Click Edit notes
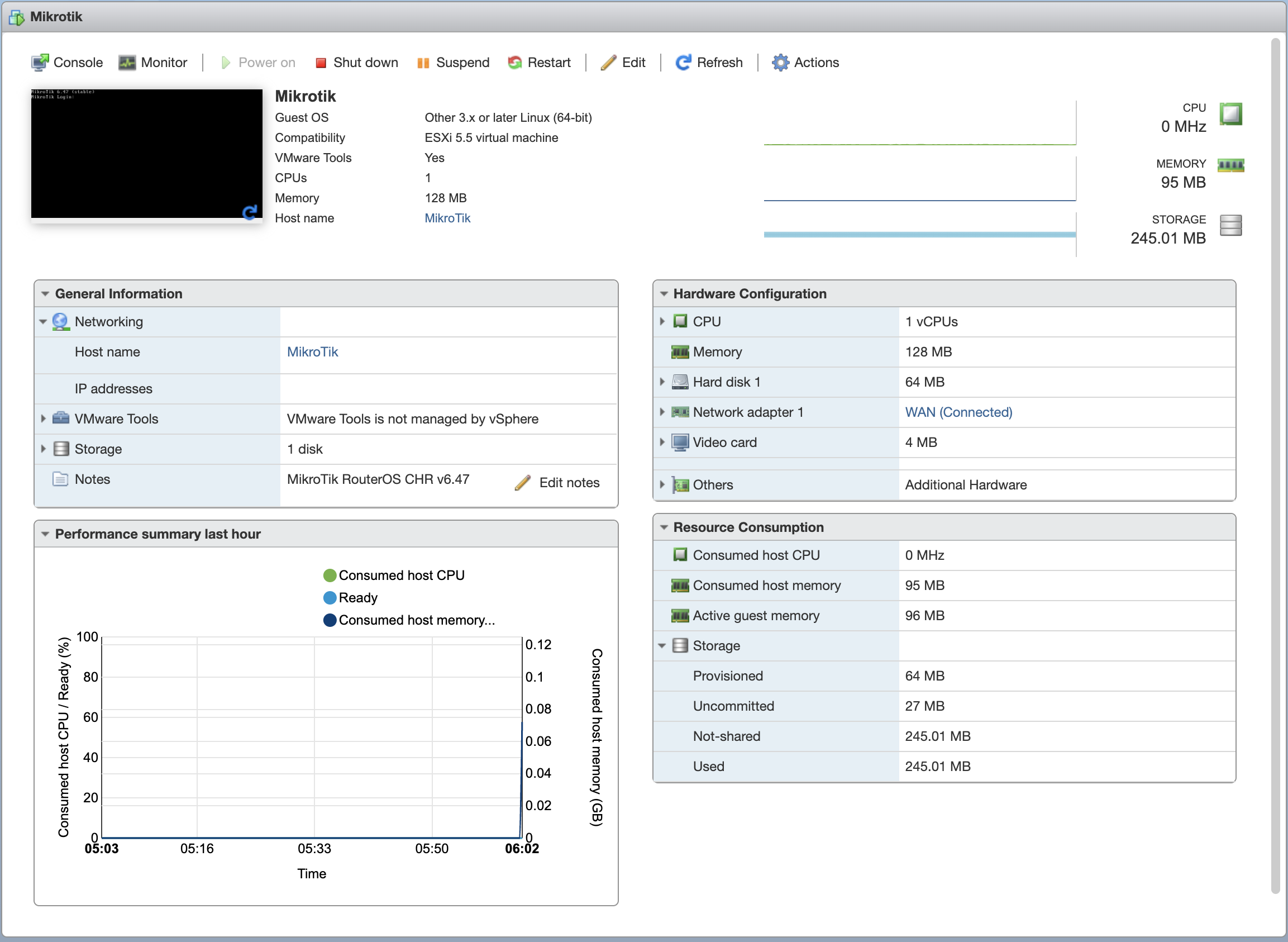The height and width of the screenshot is (942, 1288). [x=557, y=482]
